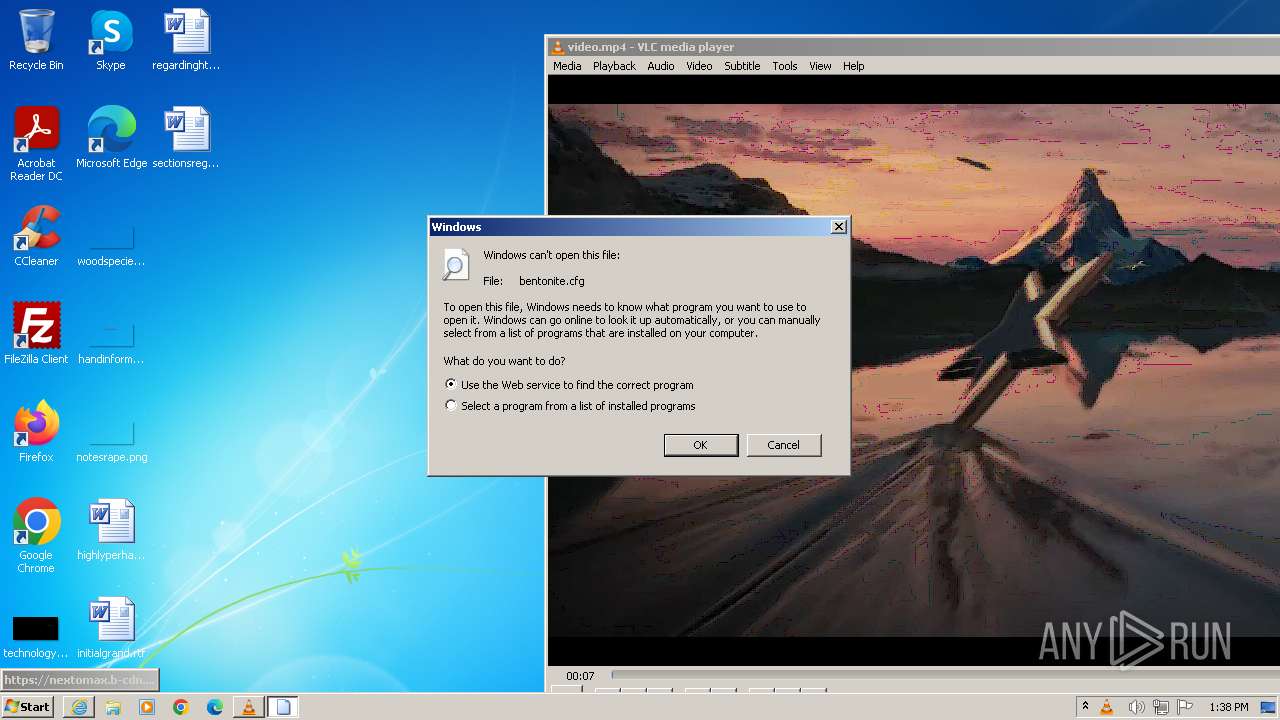Open Windows Explorer from the taskbar
Image resolution: width=1280 pixels, height=720 pixels.
113,707
